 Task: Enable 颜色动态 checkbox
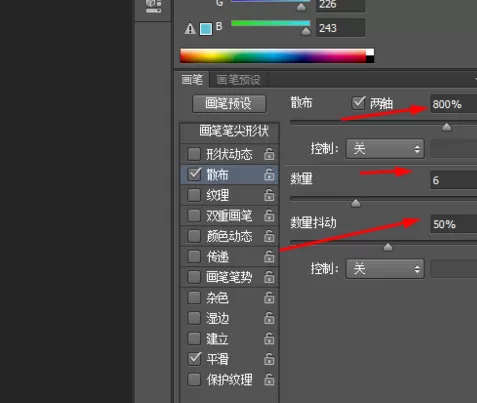point(194,236)
